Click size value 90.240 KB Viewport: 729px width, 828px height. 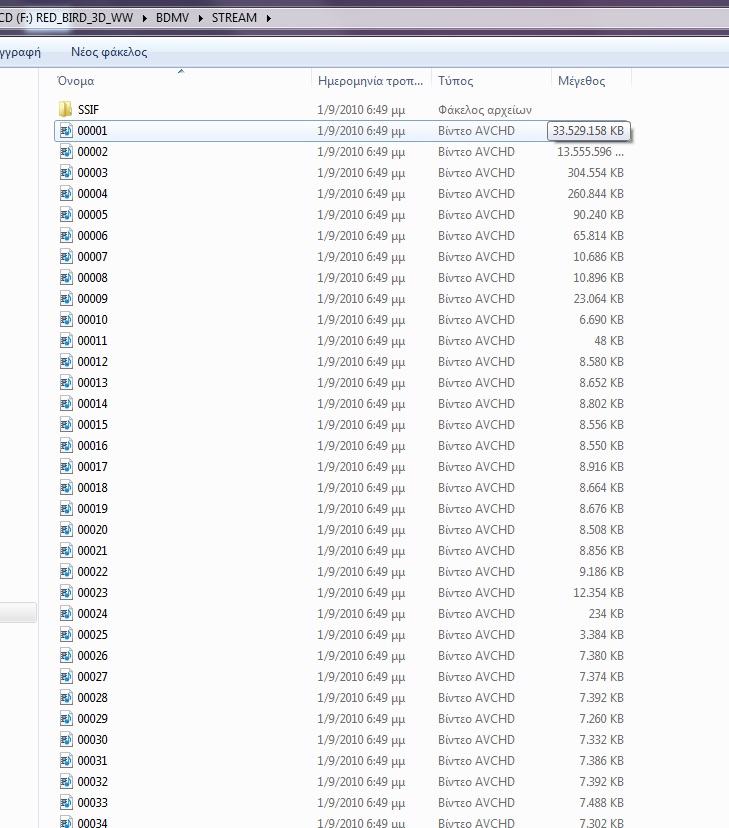pos(599,215)
